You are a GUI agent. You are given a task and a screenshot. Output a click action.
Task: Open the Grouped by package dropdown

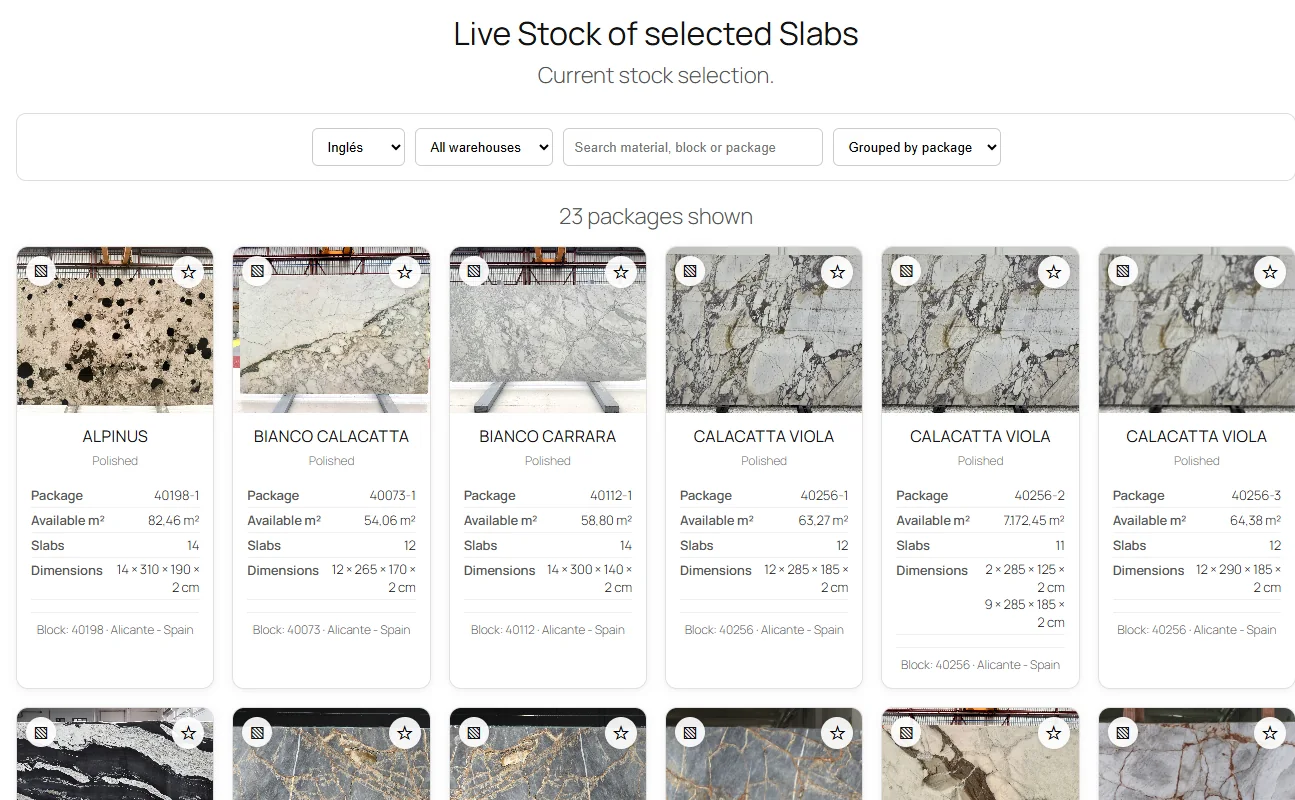click(917, 147)
